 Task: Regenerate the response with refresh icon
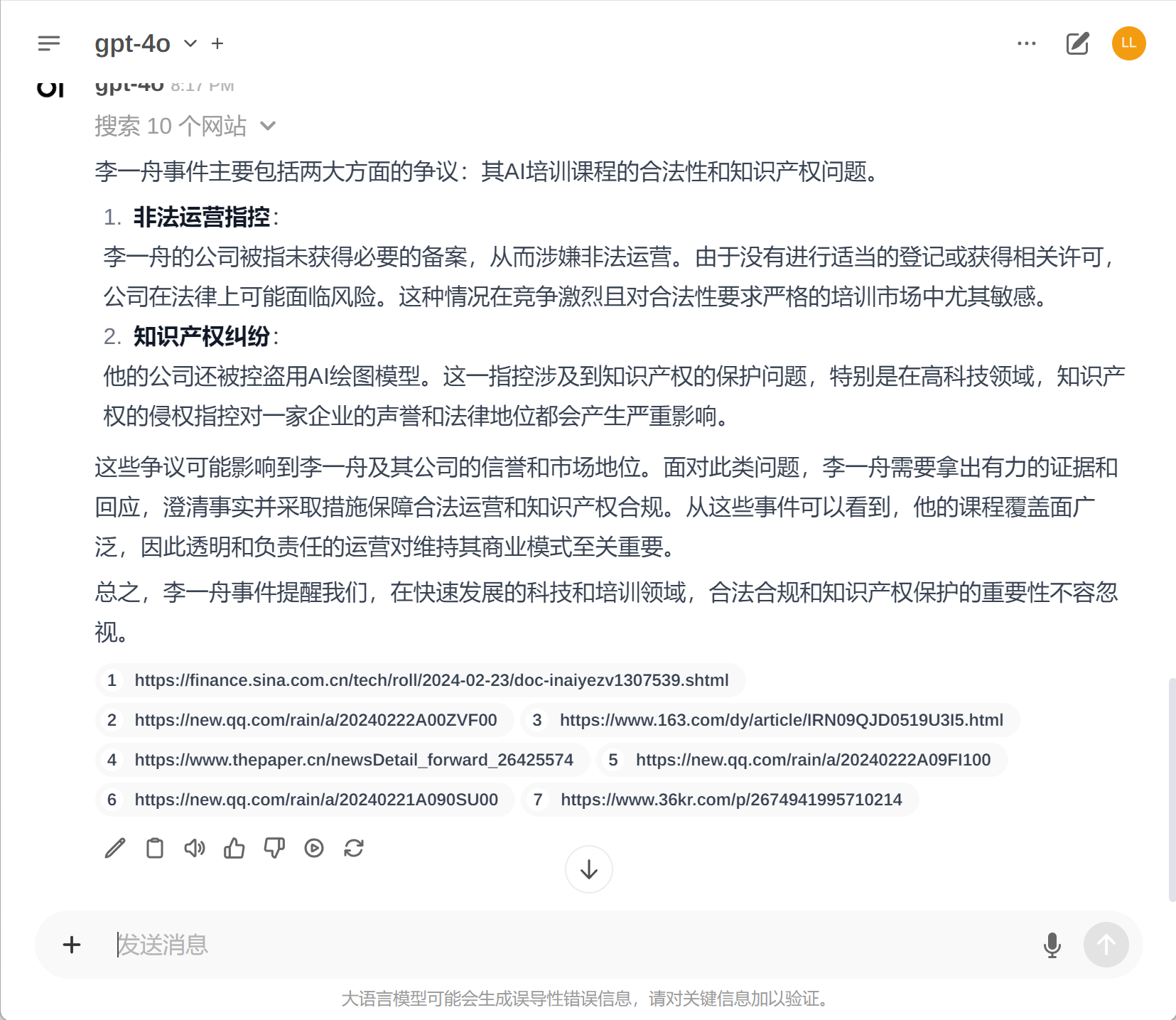[354, 848]
